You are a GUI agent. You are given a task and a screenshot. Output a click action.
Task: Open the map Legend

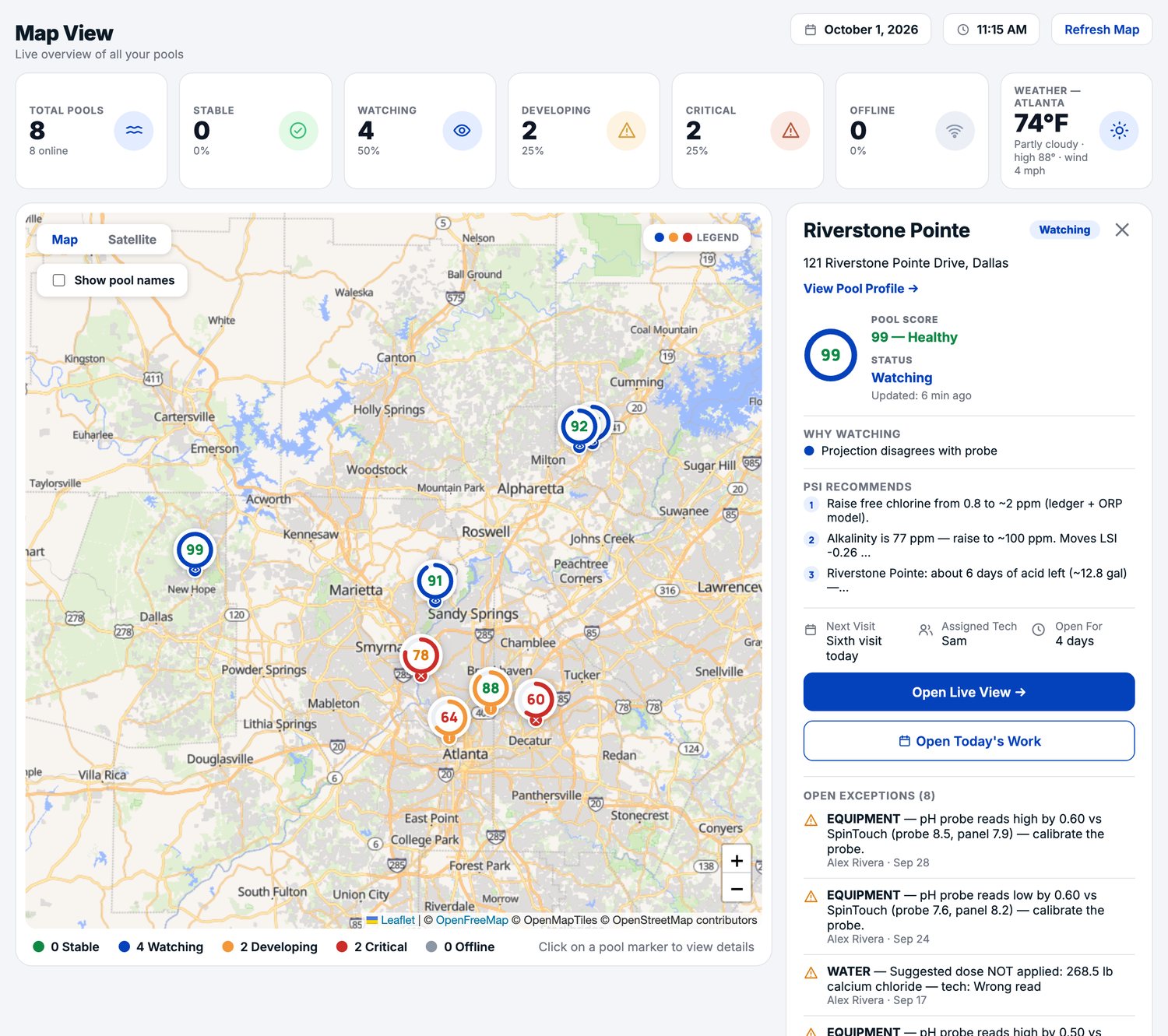click(x=697, y=237)
